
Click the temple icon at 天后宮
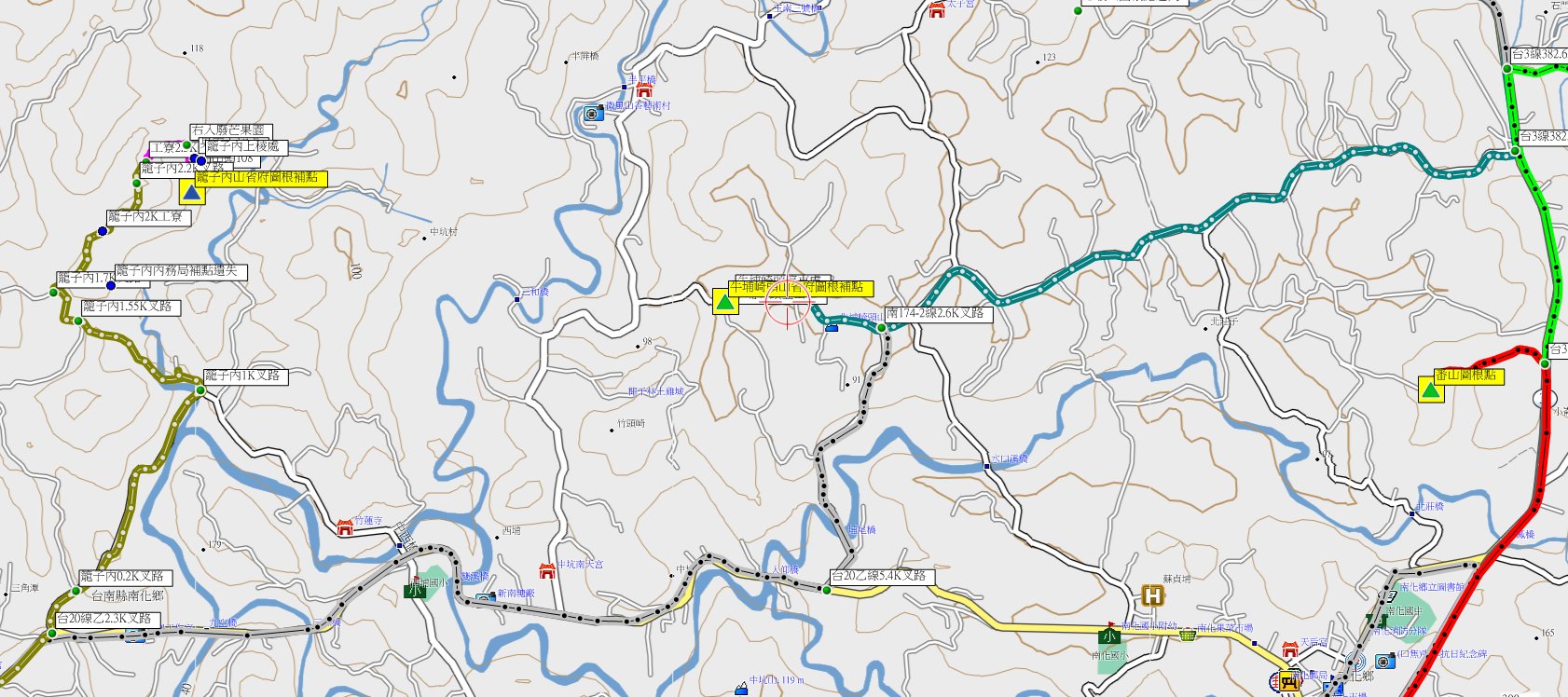pos(1290,649)
